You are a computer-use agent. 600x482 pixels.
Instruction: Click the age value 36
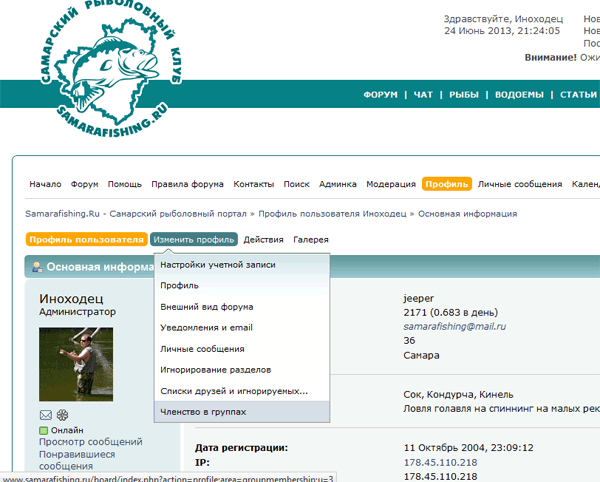tap(409, 340)
